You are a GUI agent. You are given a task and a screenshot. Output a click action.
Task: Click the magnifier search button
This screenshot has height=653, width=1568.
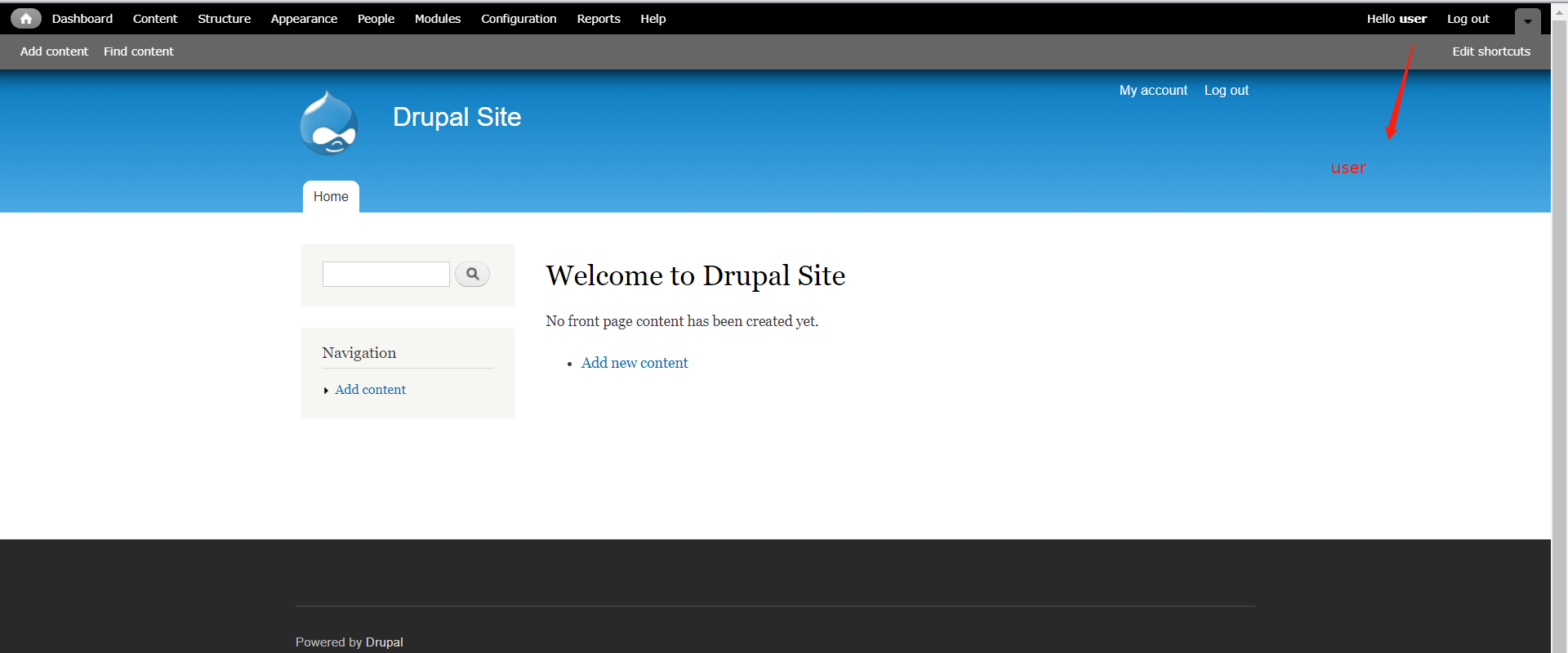(472, 274)
